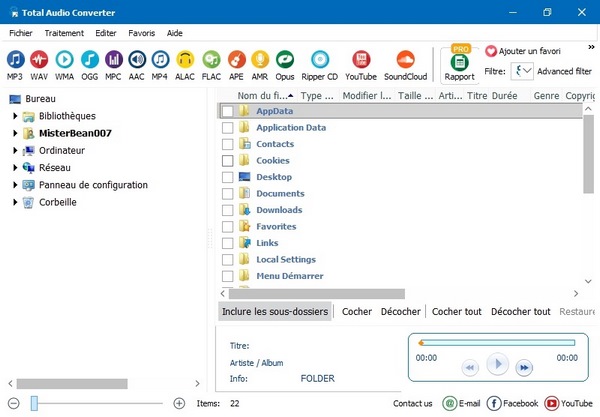Click the file list scroll-down arrow

point(589,281)
